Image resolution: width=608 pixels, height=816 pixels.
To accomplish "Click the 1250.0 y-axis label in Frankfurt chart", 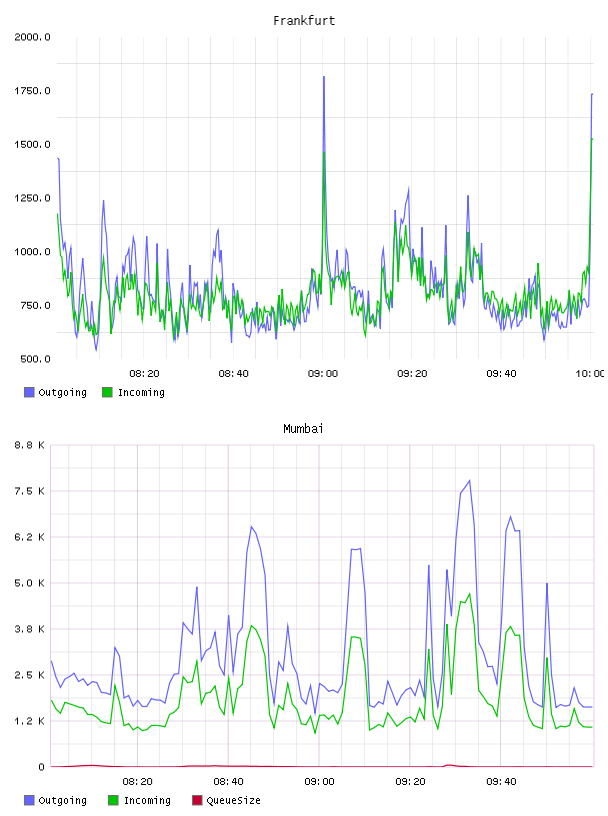I will tap(32, 198).
